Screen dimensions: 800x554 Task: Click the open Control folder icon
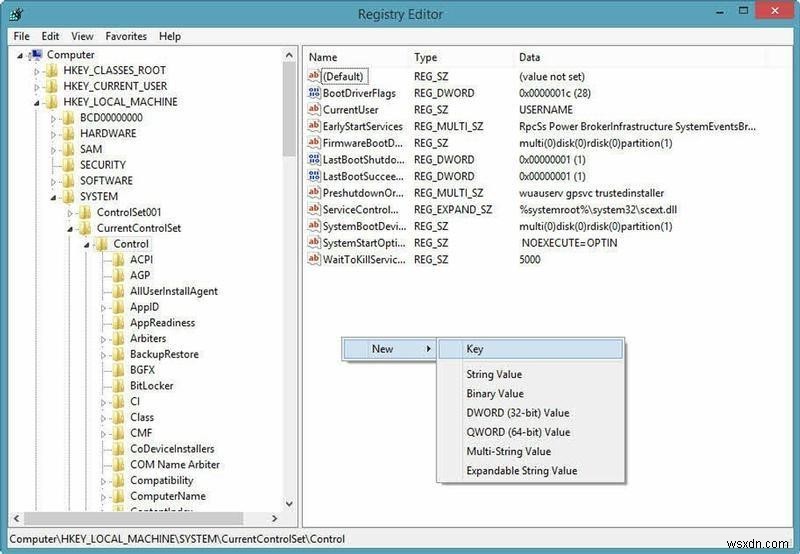102,244
